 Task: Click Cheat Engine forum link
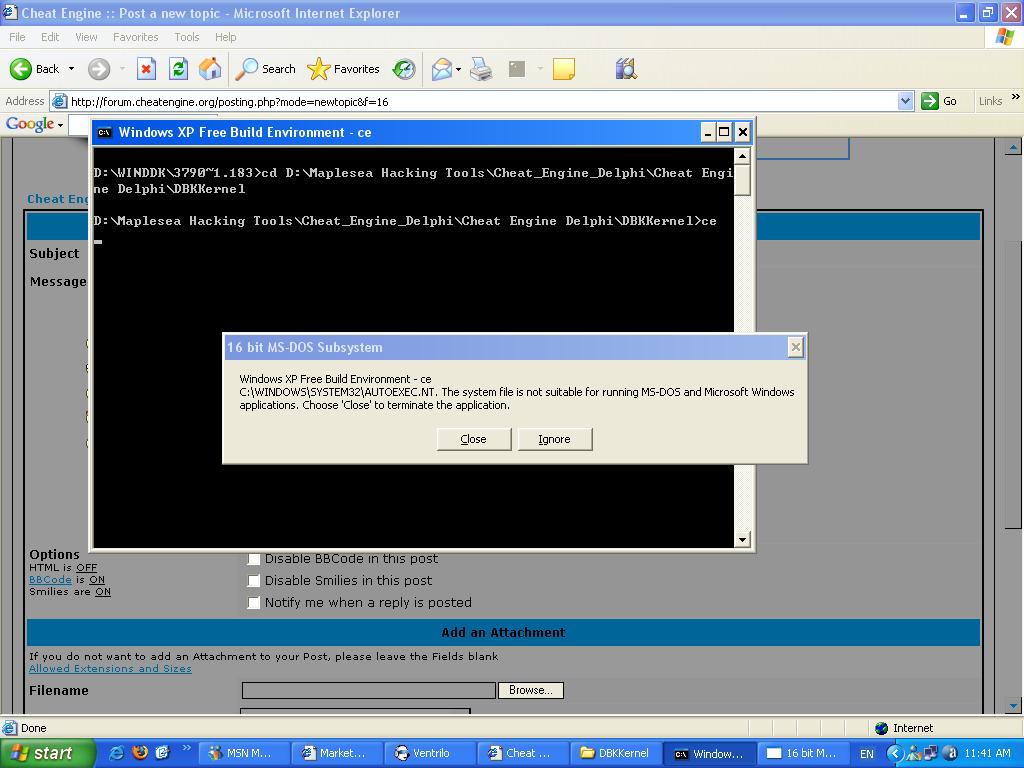(57, 199)
